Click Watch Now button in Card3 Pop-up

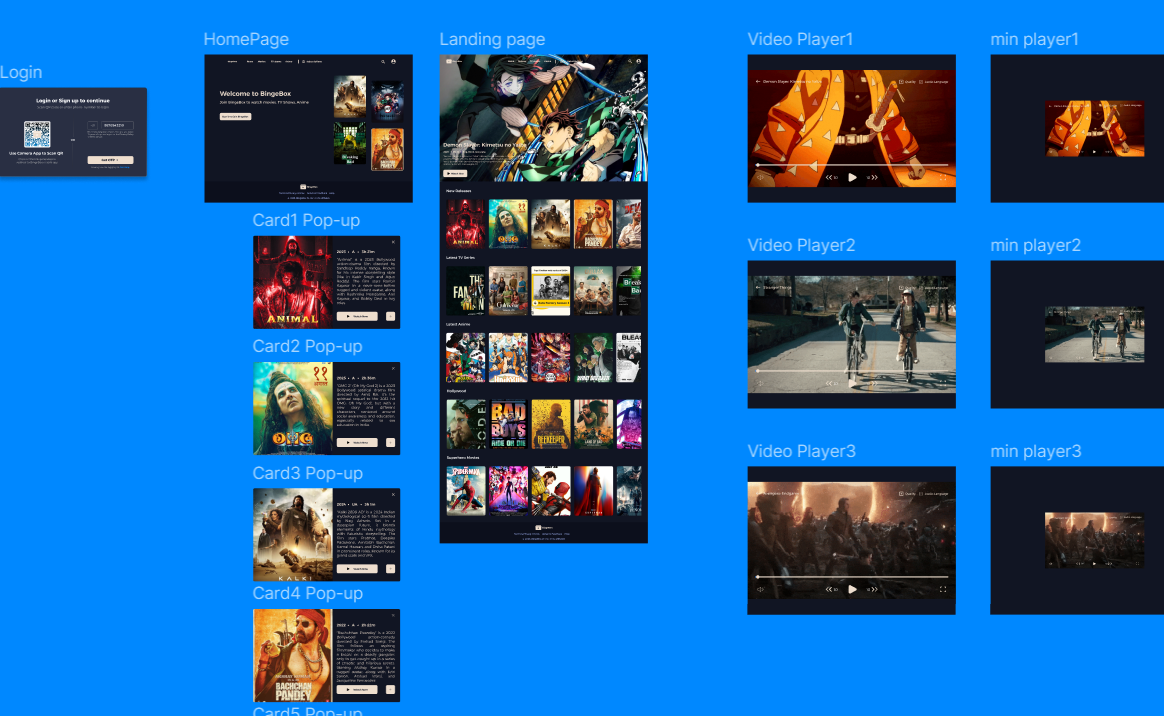tap(357, 569)
